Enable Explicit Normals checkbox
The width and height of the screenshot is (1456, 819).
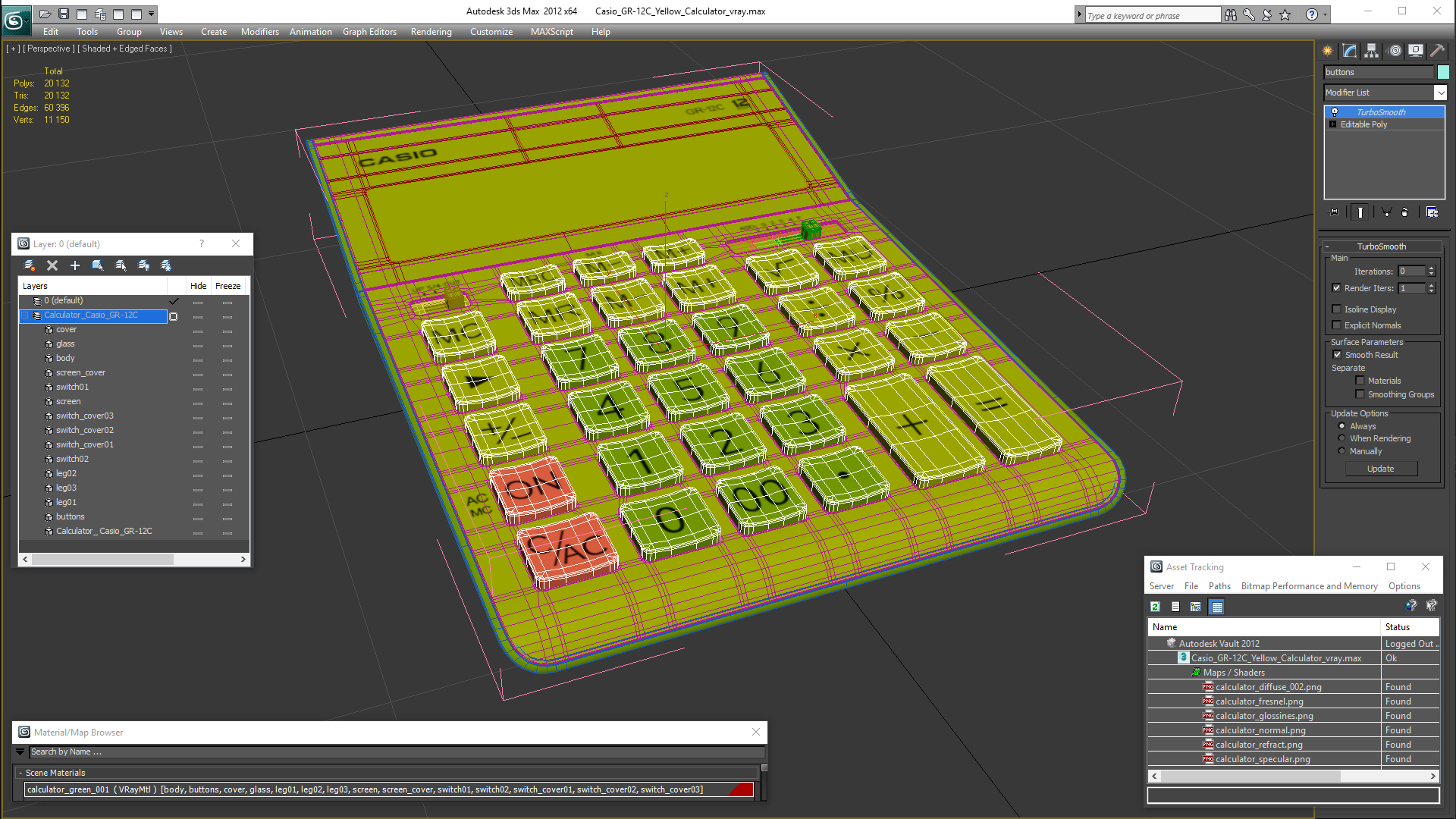click(x=1337, y=325)
